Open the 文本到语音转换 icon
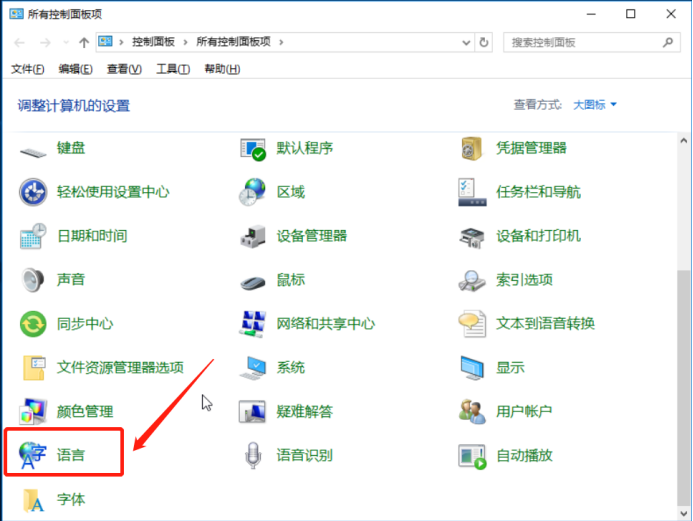The height and width of the screenshot is (521, 693). click(472, 324)
